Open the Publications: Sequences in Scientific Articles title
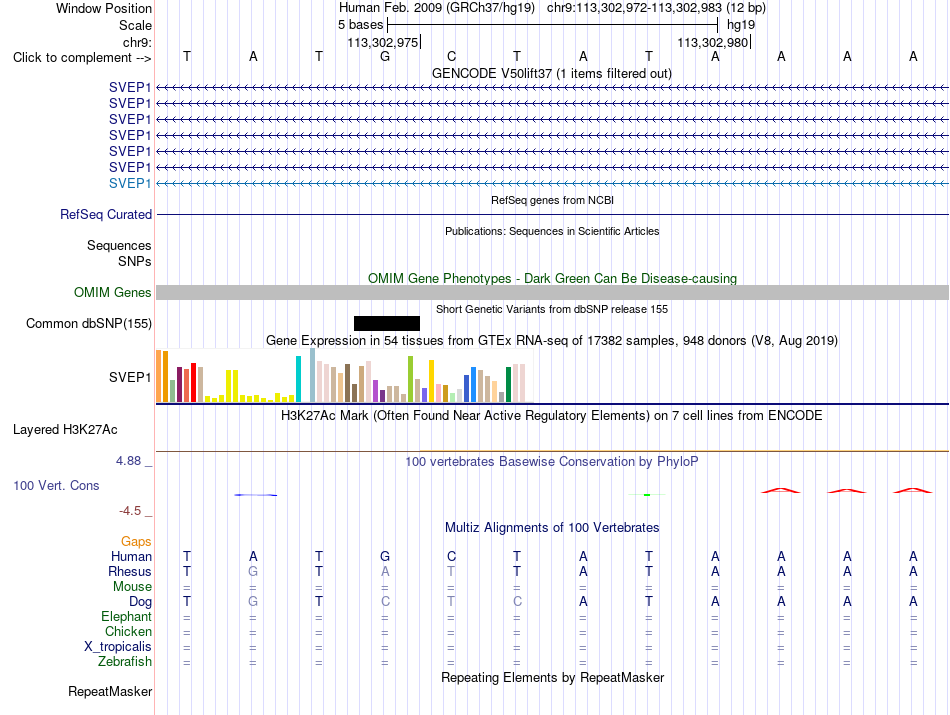Image resolution: width=950 pixels, height=715 pixels. [552, 231]
